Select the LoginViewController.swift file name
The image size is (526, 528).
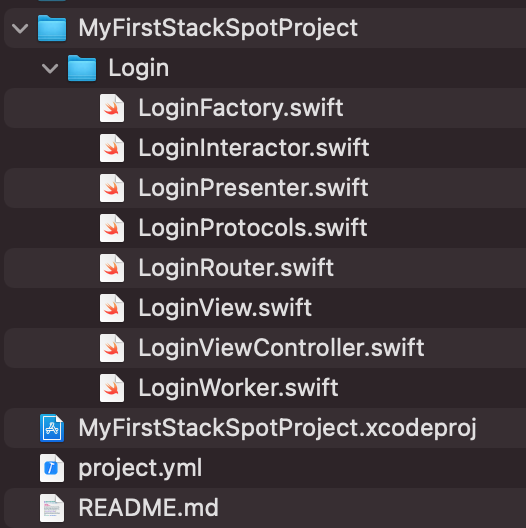282,348
